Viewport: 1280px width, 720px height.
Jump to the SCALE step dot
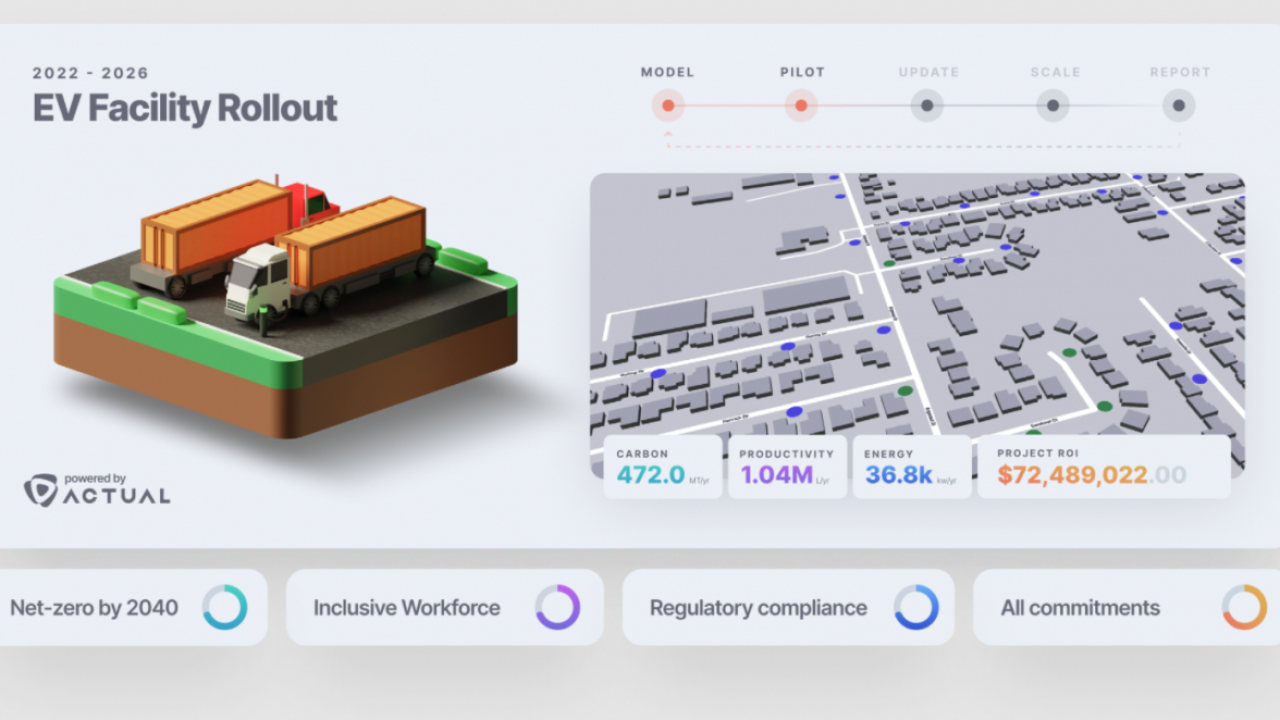coord(1053,105)
